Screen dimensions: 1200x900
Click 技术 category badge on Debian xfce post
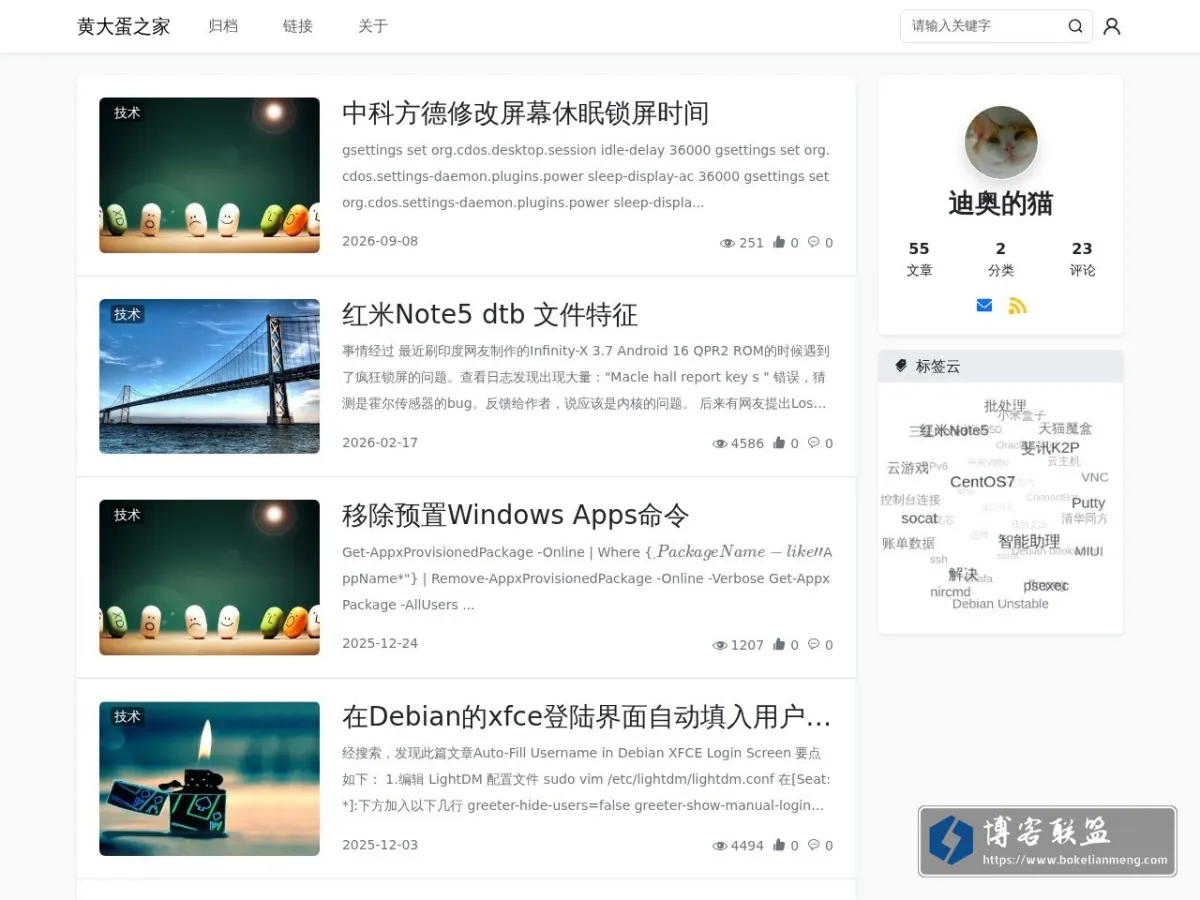(x=127, y=716)
